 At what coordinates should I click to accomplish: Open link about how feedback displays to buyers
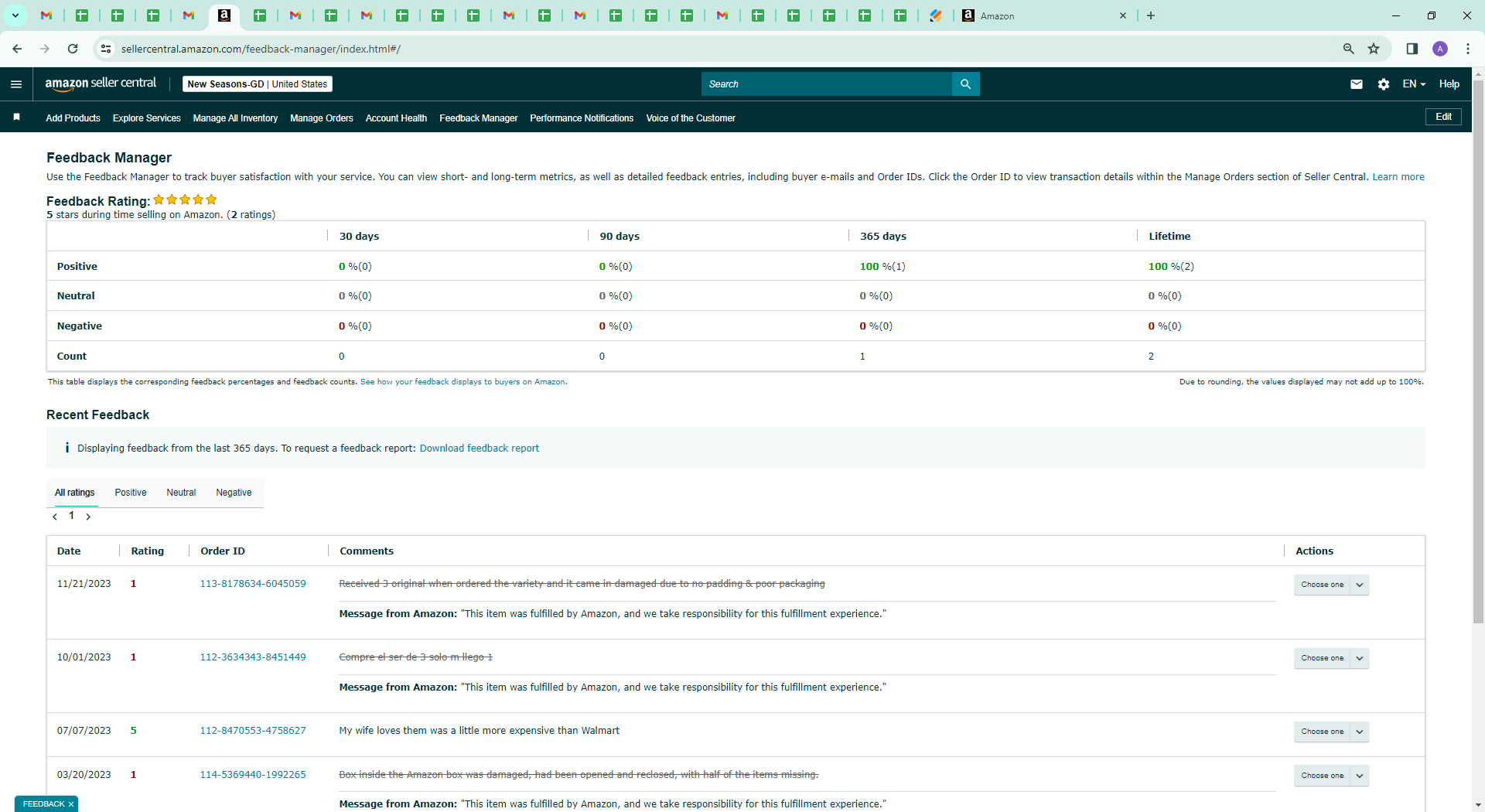(463, 382)
